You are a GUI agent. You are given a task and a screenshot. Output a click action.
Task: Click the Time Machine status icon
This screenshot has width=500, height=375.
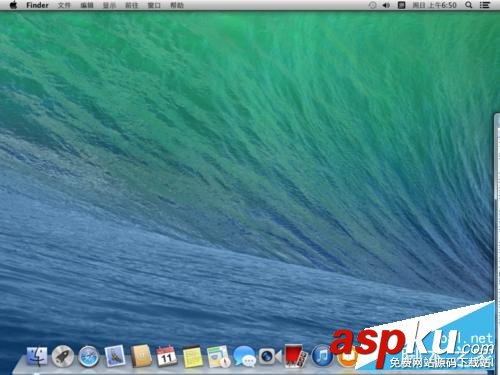373,5
